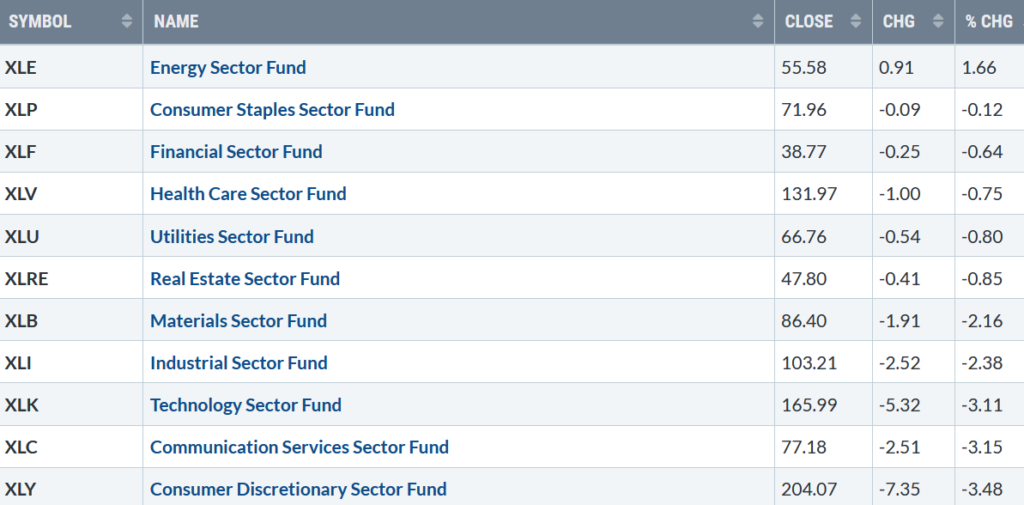Open Communication Services Sector Fund link
The width and height of the screenshot is (1024, 505).
coord(299,447)
